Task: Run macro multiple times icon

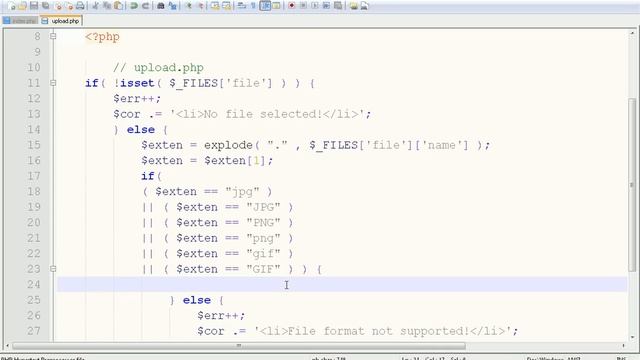Action: click(x=326, y=6)
